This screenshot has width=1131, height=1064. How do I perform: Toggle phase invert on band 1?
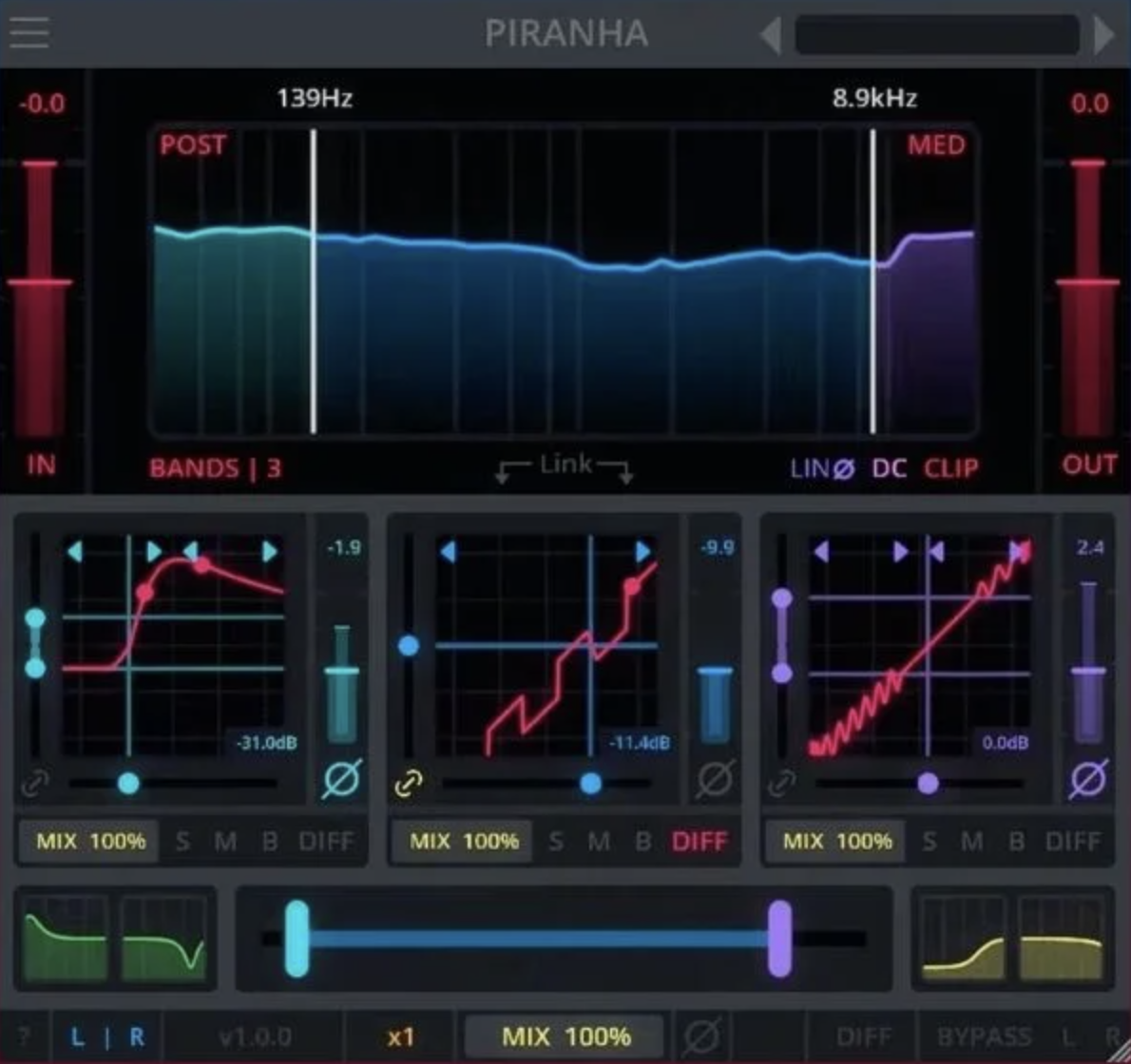coord(342,778)
